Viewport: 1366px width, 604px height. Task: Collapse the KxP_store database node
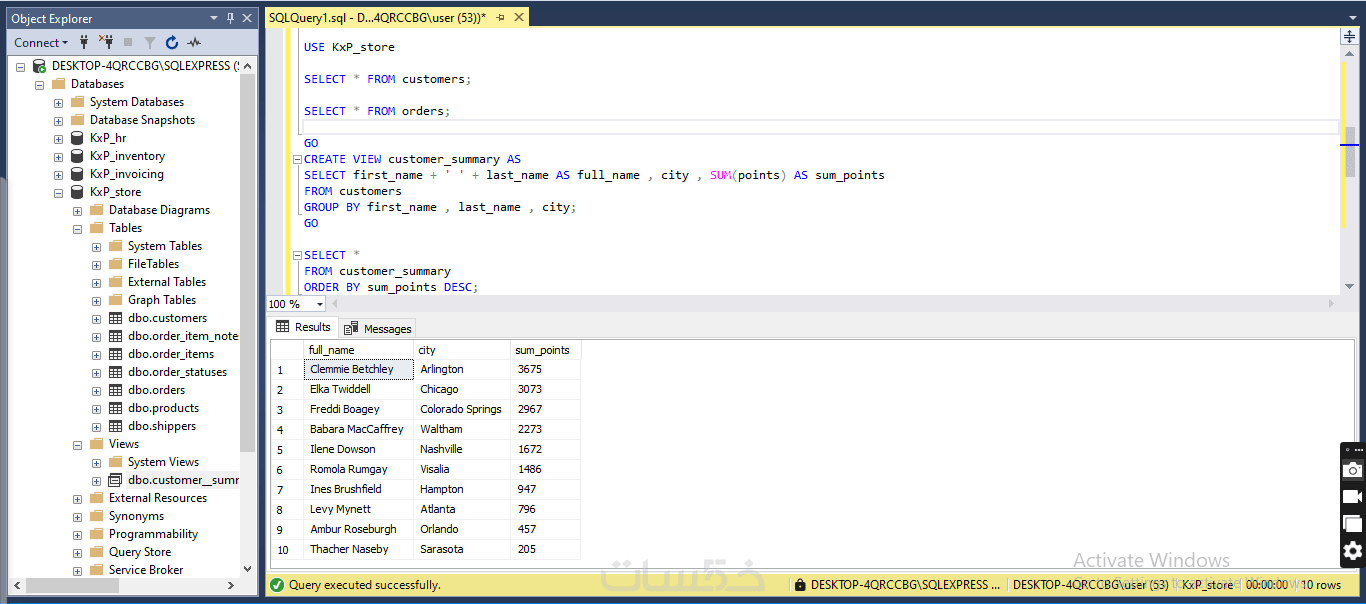(58, 192)
